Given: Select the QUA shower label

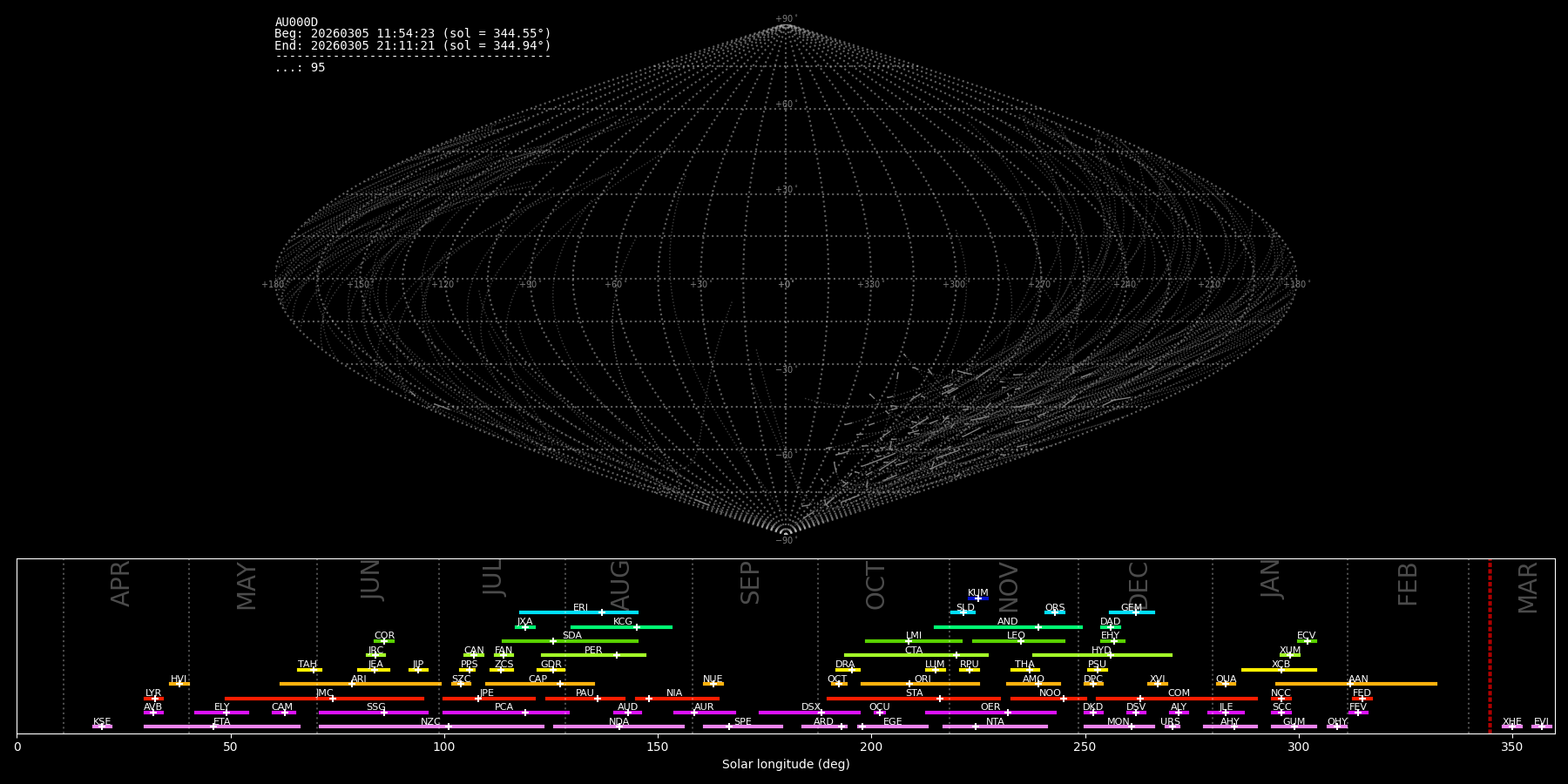Looking at the screenshot, I should point(1227,679).
